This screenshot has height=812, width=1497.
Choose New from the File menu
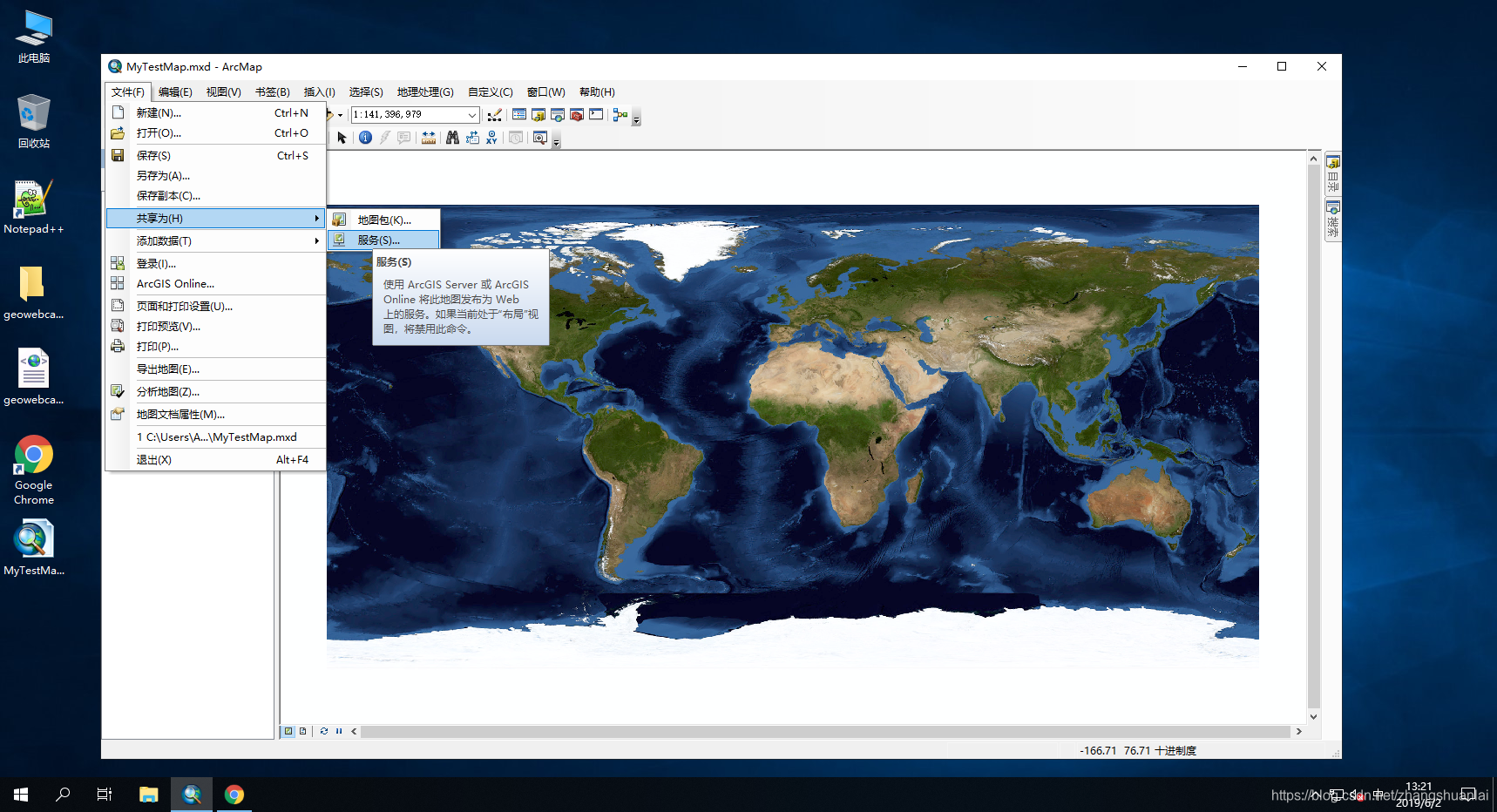click(x=215, y=113)
